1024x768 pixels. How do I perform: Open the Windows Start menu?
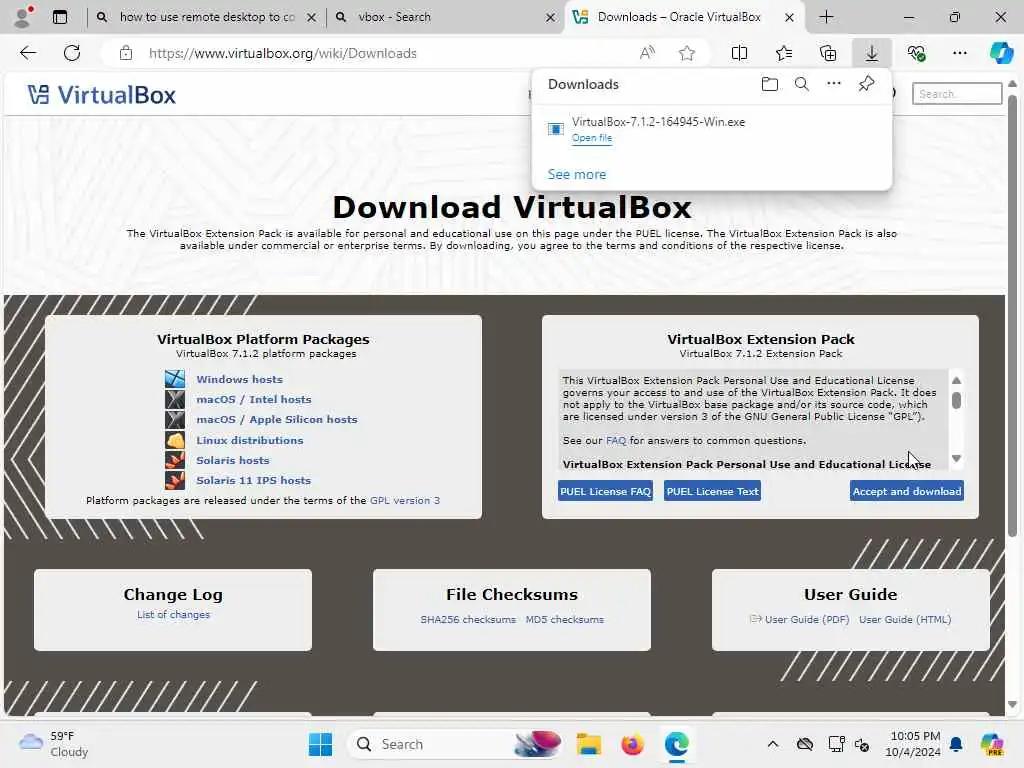click(x=320, y=744)
